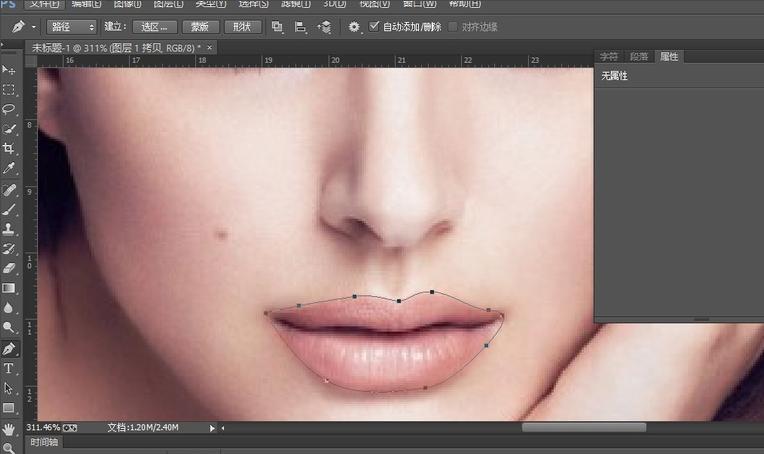Screen dimensions: 764x454
Task: Click the path operations icon
Action: (x=277, y=27)
